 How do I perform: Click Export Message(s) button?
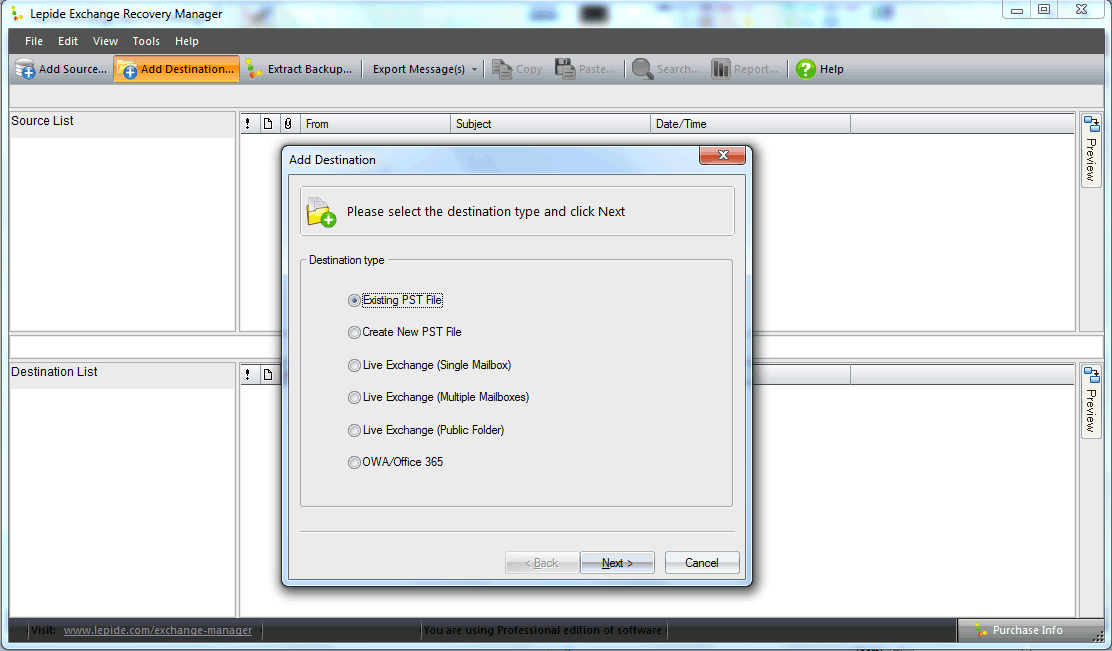pyautogui.click(x=418, y=69)
